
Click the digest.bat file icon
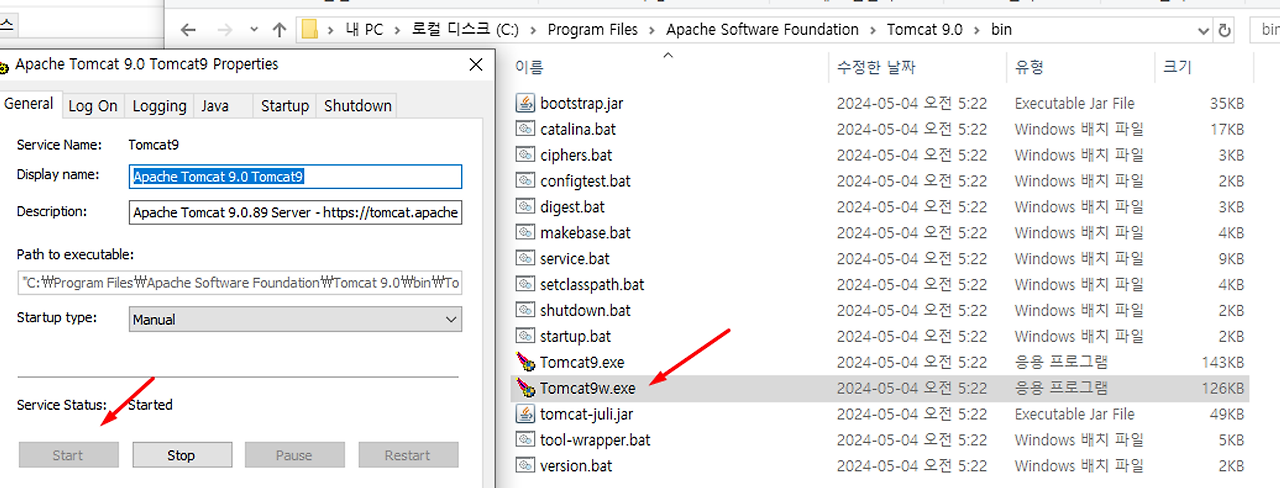pos(526,207)
